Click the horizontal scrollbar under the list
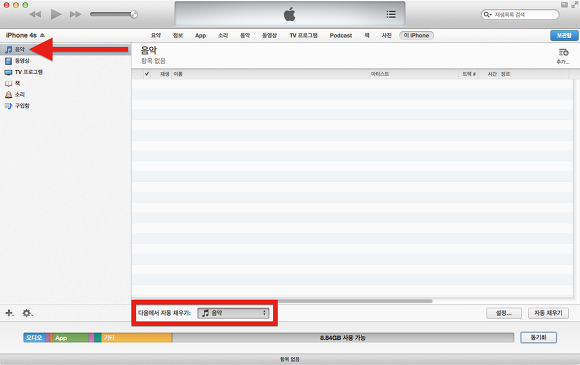This screenshot has width=580, height=365. pyautogui.click(x=283, y=301)
